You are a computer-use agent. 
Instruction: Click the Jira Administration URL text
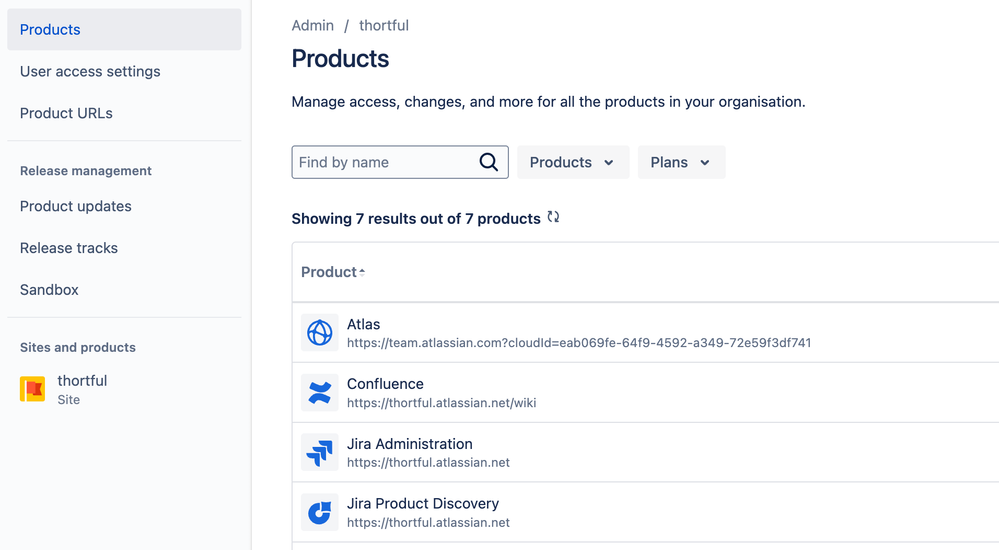click(428, 463)
